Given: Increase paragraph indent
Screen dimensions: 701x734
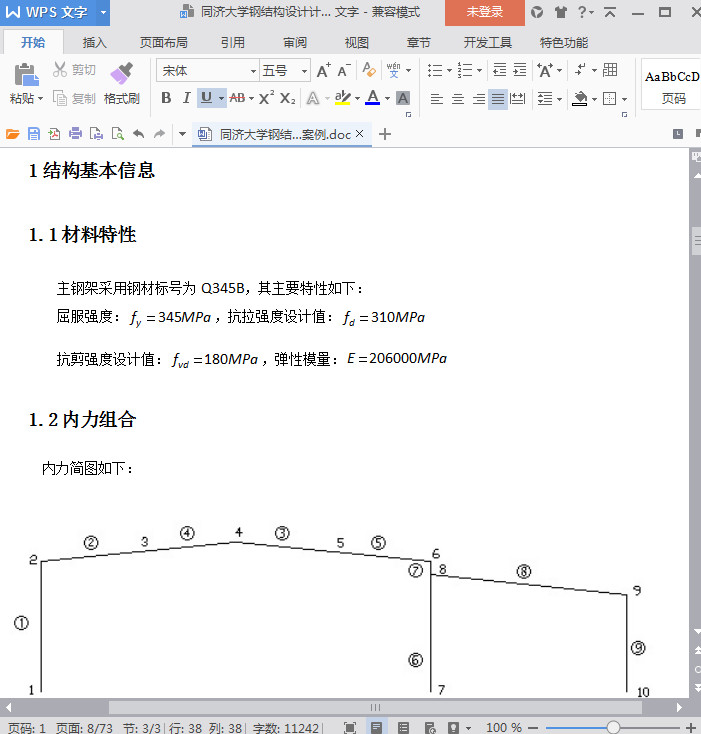Looking at the screenshot, I should pyautogui.click(x=519, y=70).
